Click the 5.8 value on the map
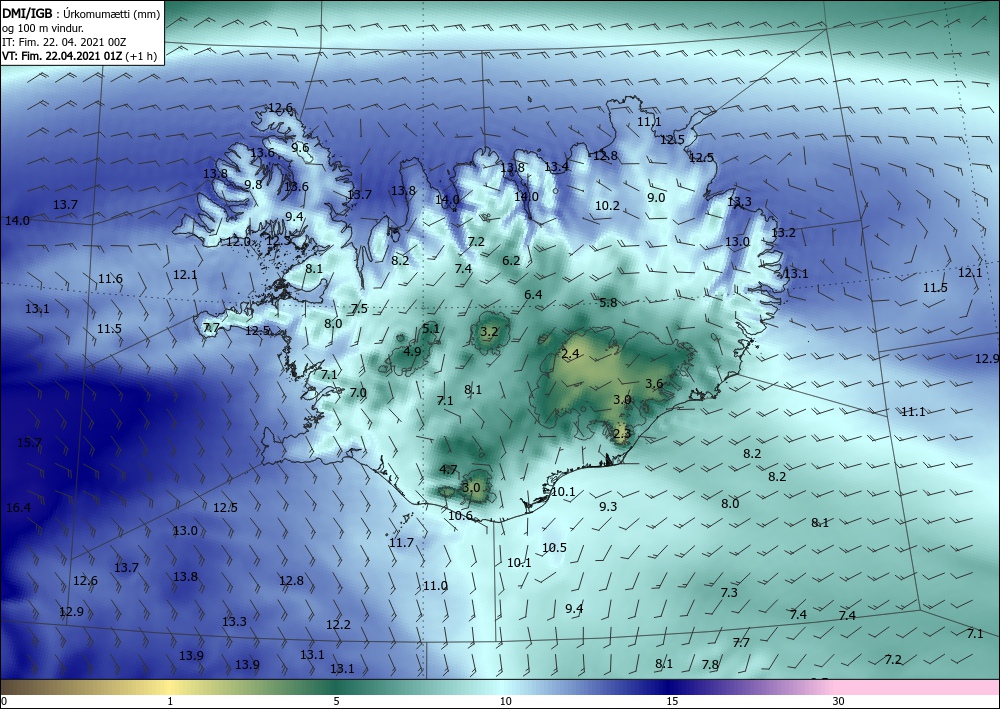 [x=608, y=302]
